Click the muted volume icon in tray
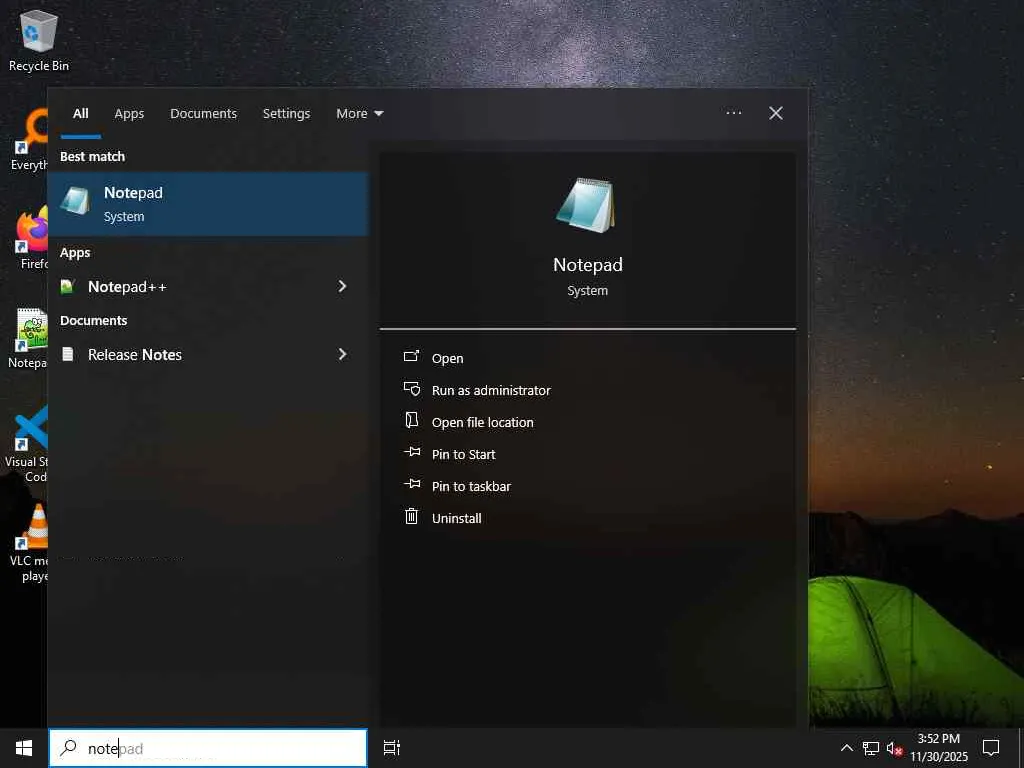The image size is (1024, 768). [894, 748]
